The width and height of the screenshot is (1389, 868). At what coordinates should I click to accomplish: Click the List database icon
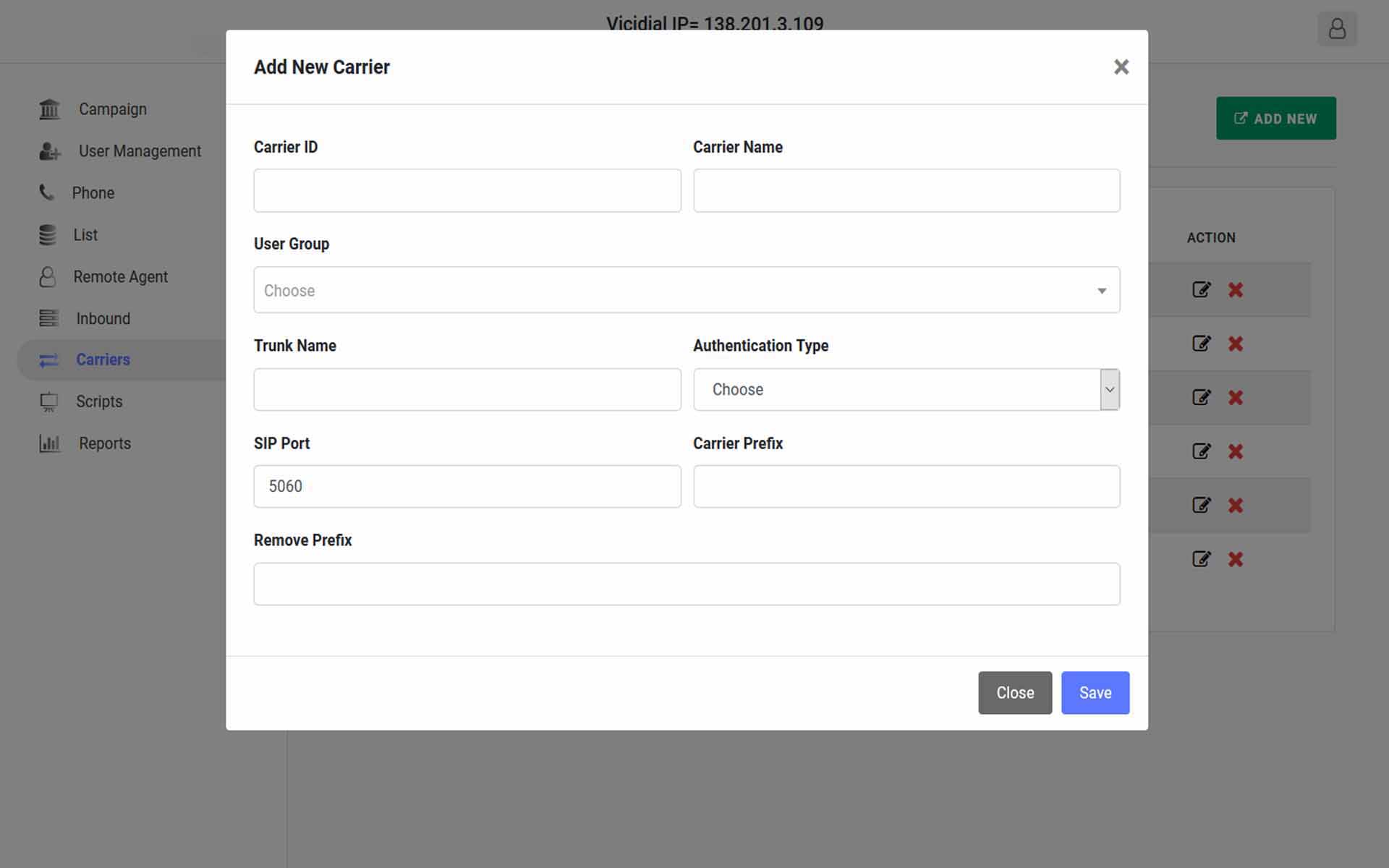[x=48, y=235]
